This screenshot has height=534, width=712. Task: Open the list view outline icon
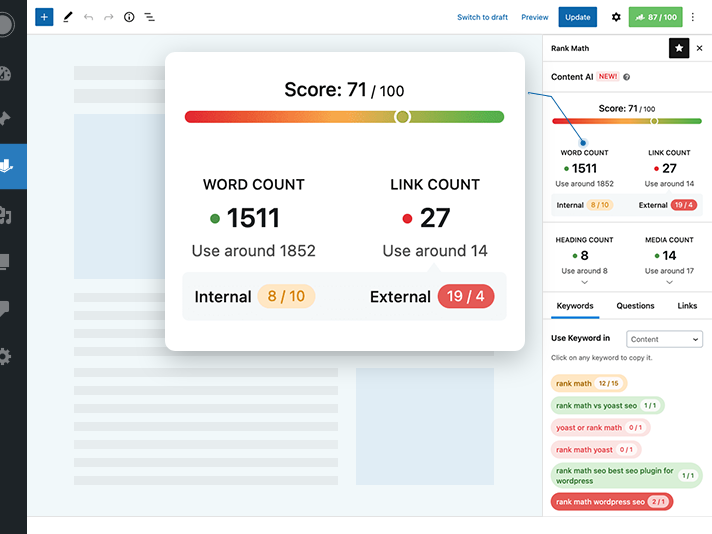[x=149, y=17]
